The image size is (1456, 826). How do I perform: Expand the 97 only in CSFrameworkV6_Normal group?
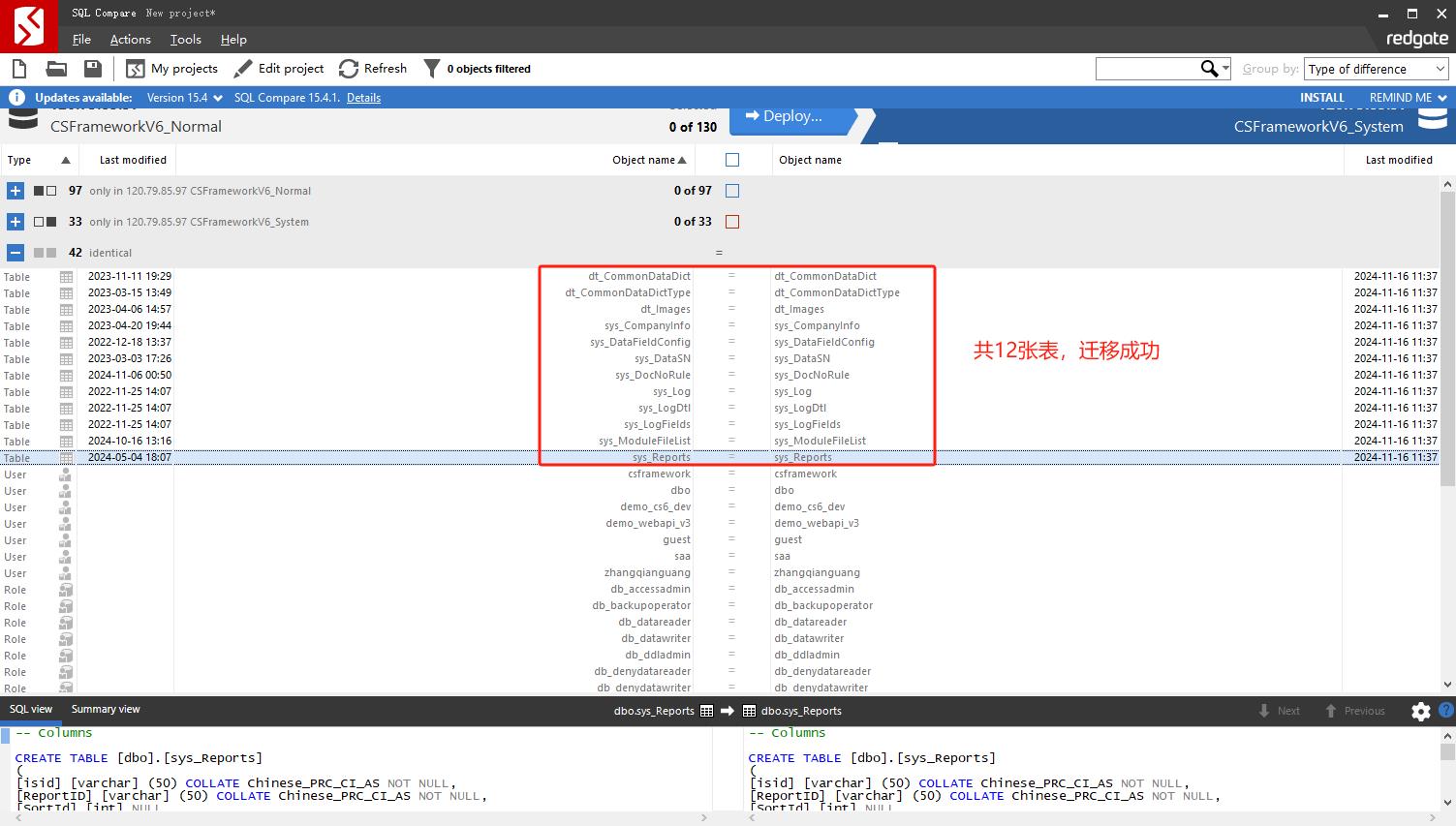pos(15,191)
